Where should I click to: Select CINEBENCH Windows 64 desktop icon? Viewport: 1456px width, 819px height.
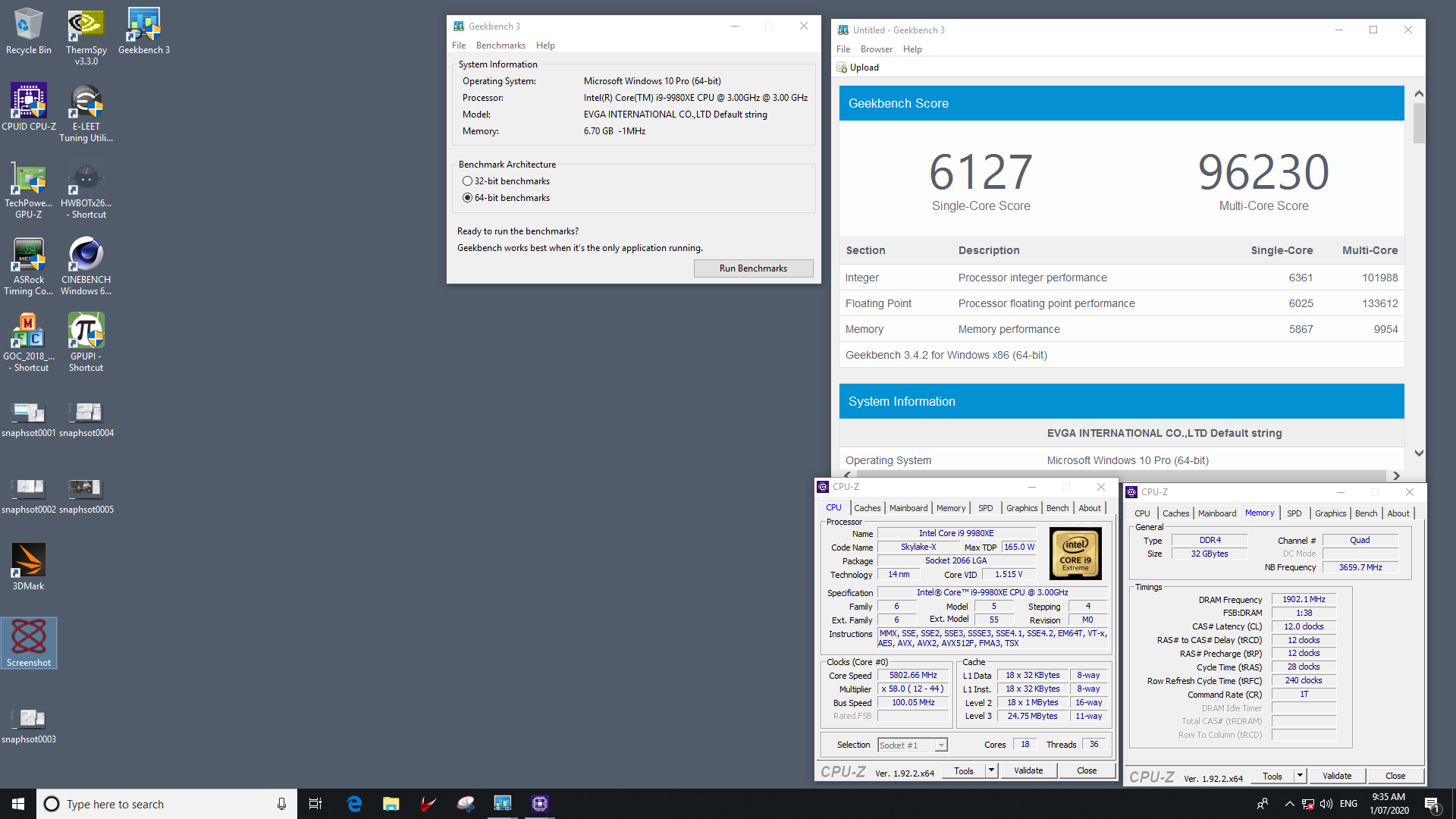tap(86, 265)
